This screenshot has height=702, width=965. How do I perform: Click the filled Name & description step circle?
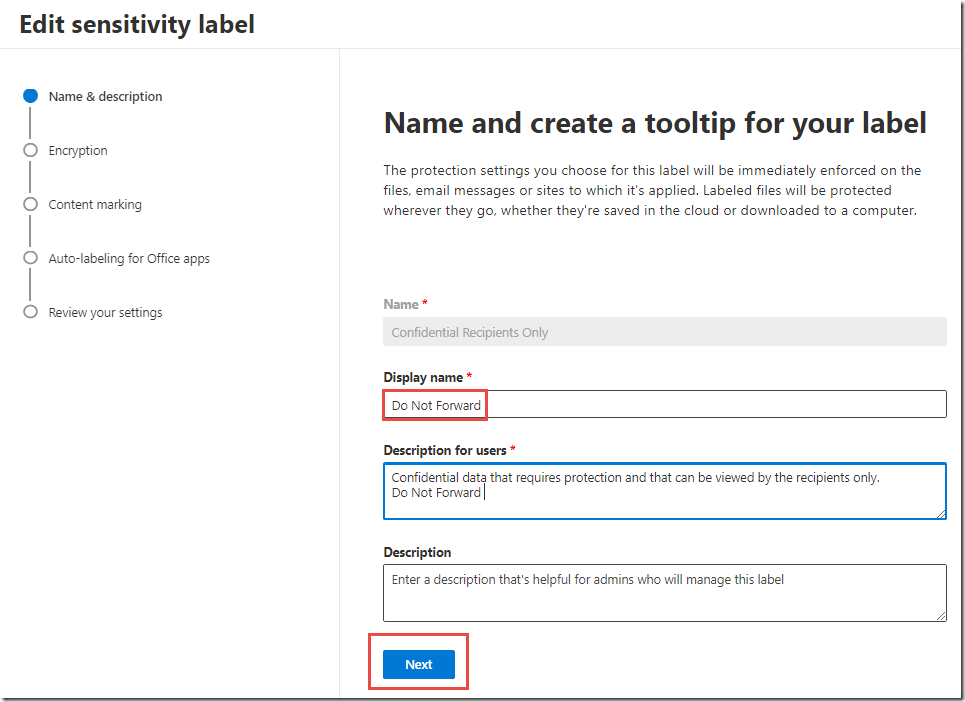pos(30,97)
